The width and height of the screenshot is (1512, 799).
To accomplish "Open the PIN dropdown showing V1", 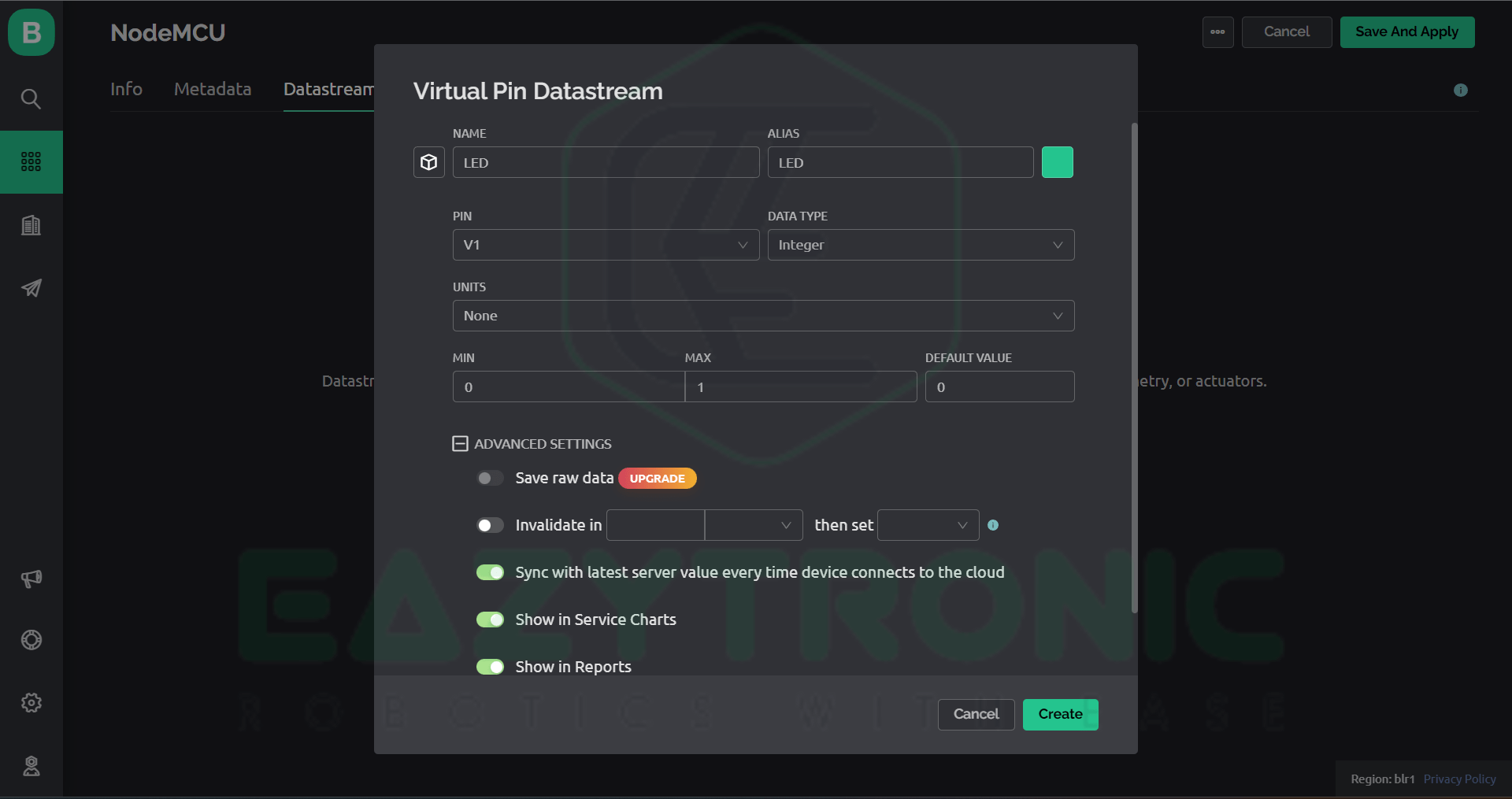I will click(x=605, y=245).
